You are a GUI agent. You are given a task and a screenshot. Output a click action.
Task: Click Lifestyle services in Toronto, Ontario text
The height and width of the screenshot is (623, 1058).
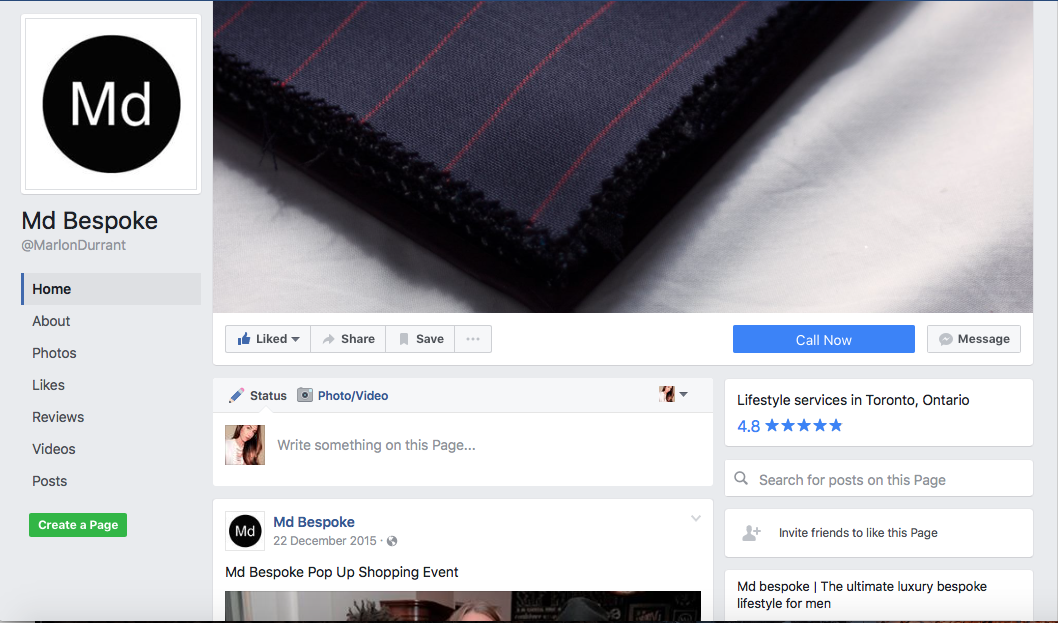[853, 400]
